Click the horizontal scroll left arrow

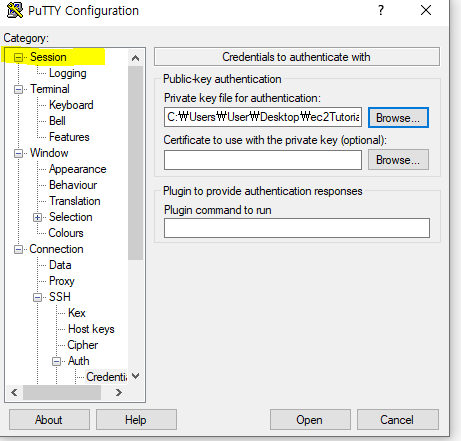[x=14, y=393]
